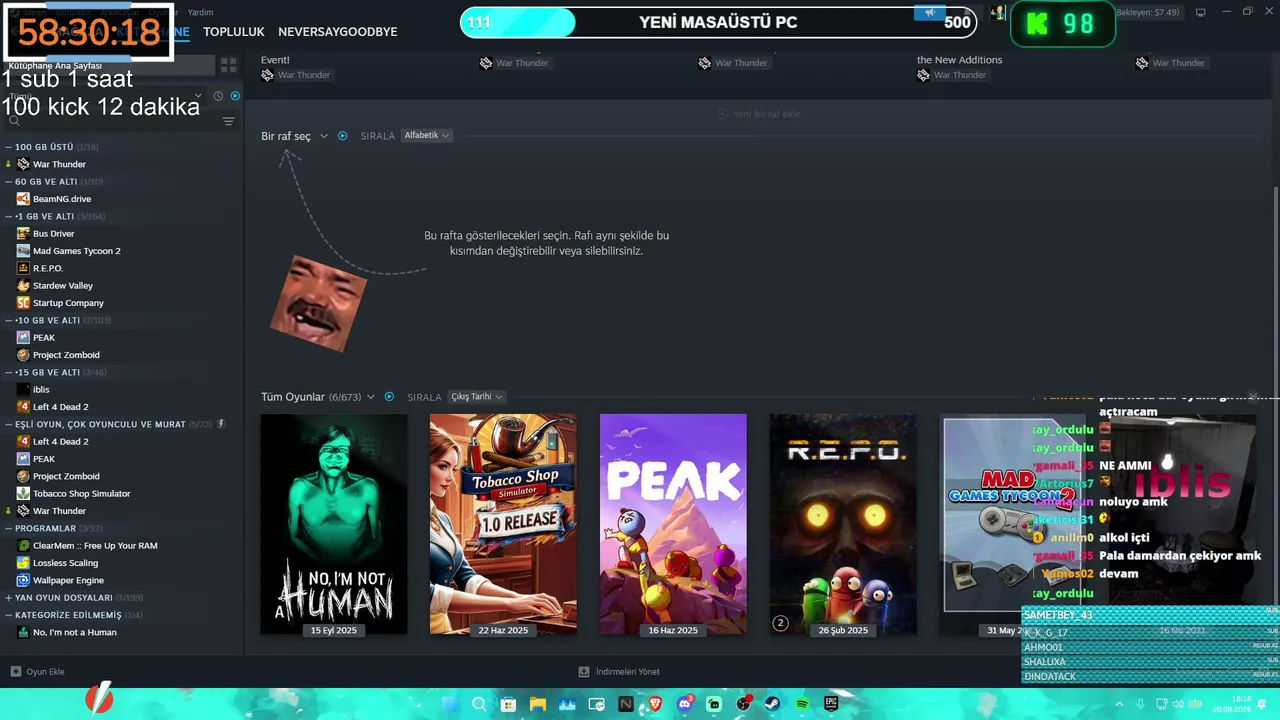Click the Mad Games Tycoon 2 list icon

(23, 251)
